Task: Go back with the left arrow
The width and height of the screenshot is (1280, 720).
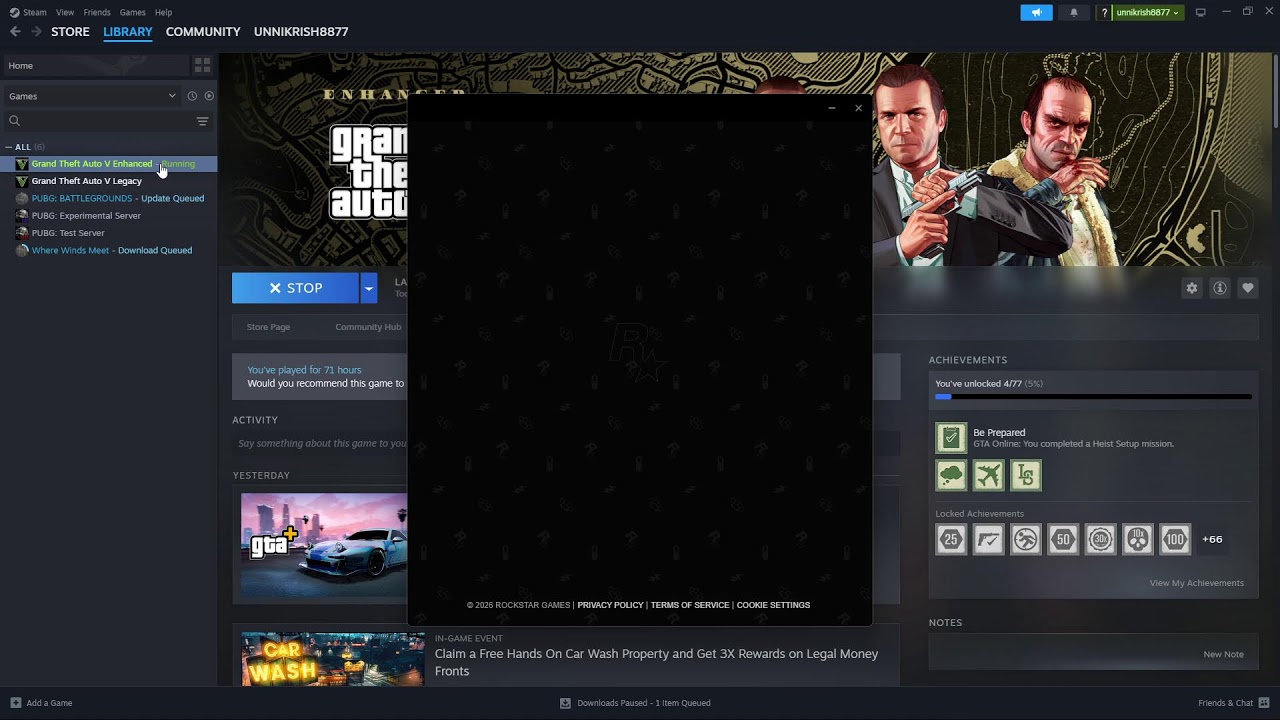Action: click(x=15, y=32)
